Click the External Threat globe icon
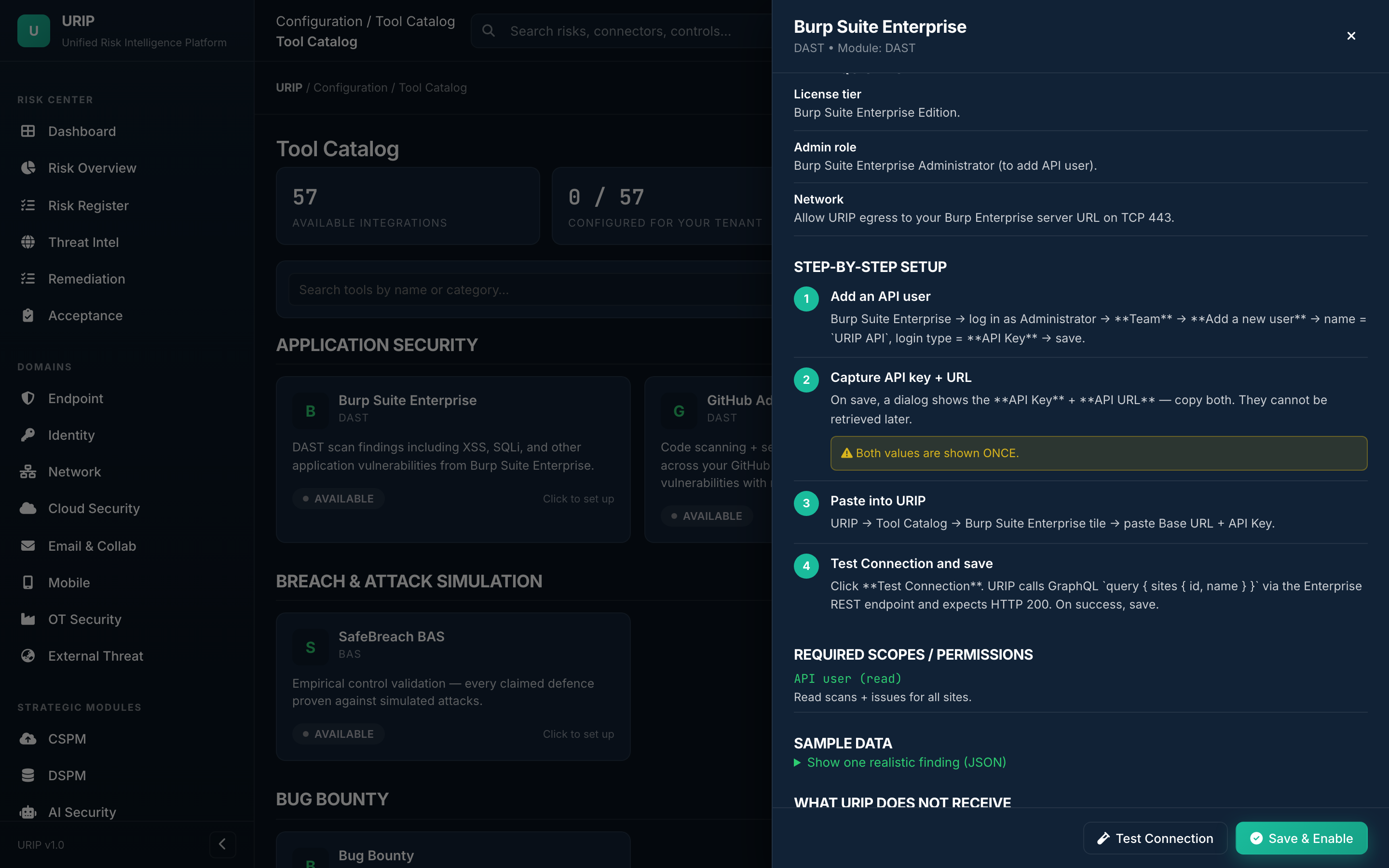 pyautogui.click(x=28, y=656)
